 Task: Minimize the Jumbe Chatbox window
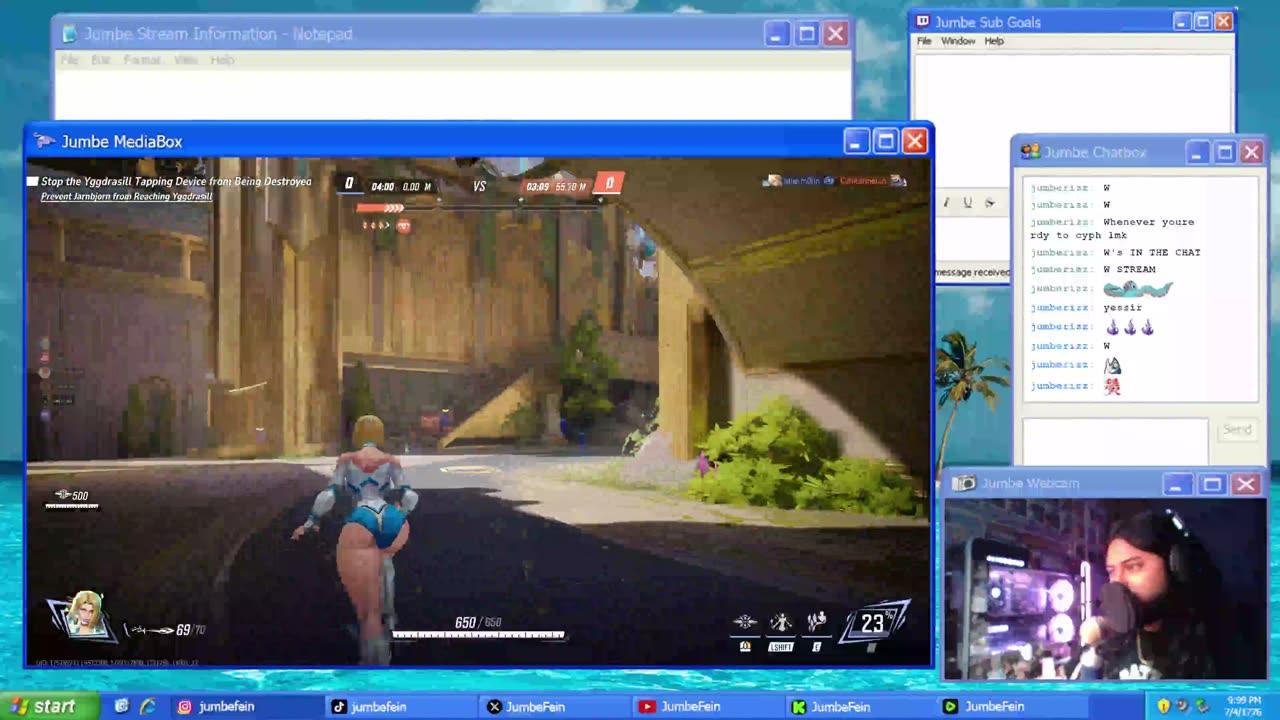(1197, 152)
